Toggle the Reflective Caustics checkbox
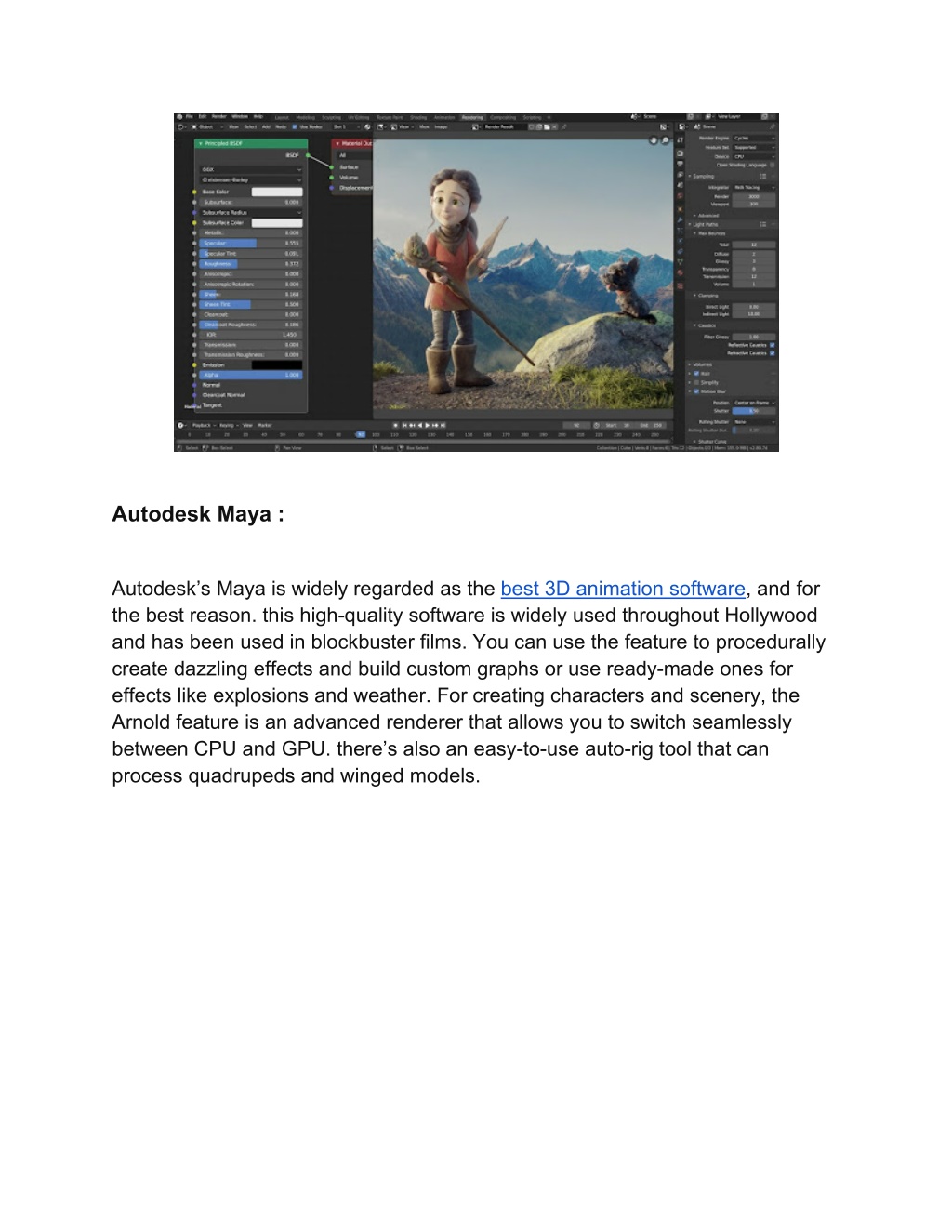 pyautogui.click(x=772, y=345)
